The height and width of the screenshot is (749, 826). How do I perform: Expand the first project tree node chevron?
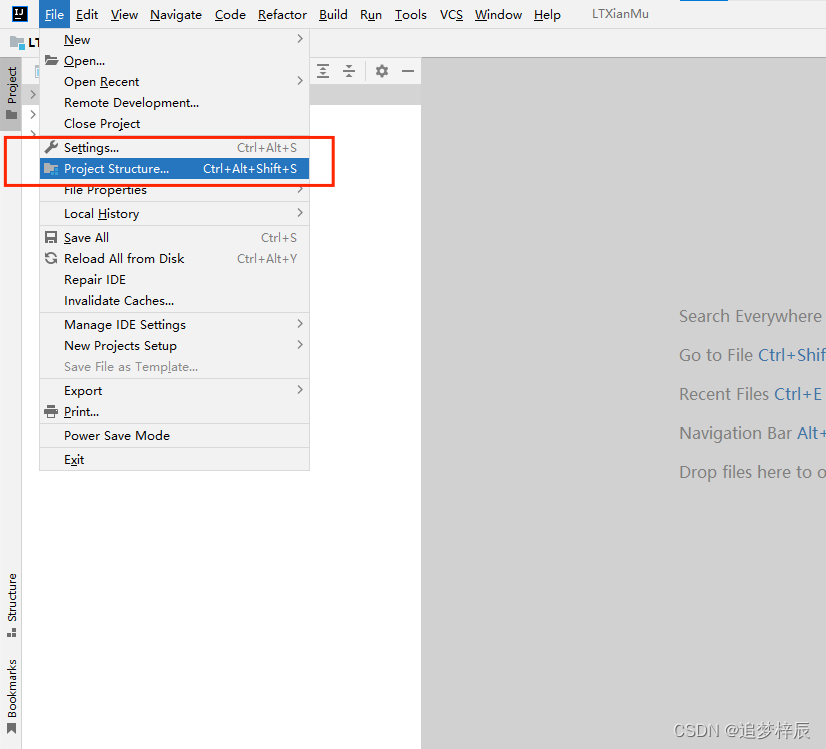click(33, 94)
